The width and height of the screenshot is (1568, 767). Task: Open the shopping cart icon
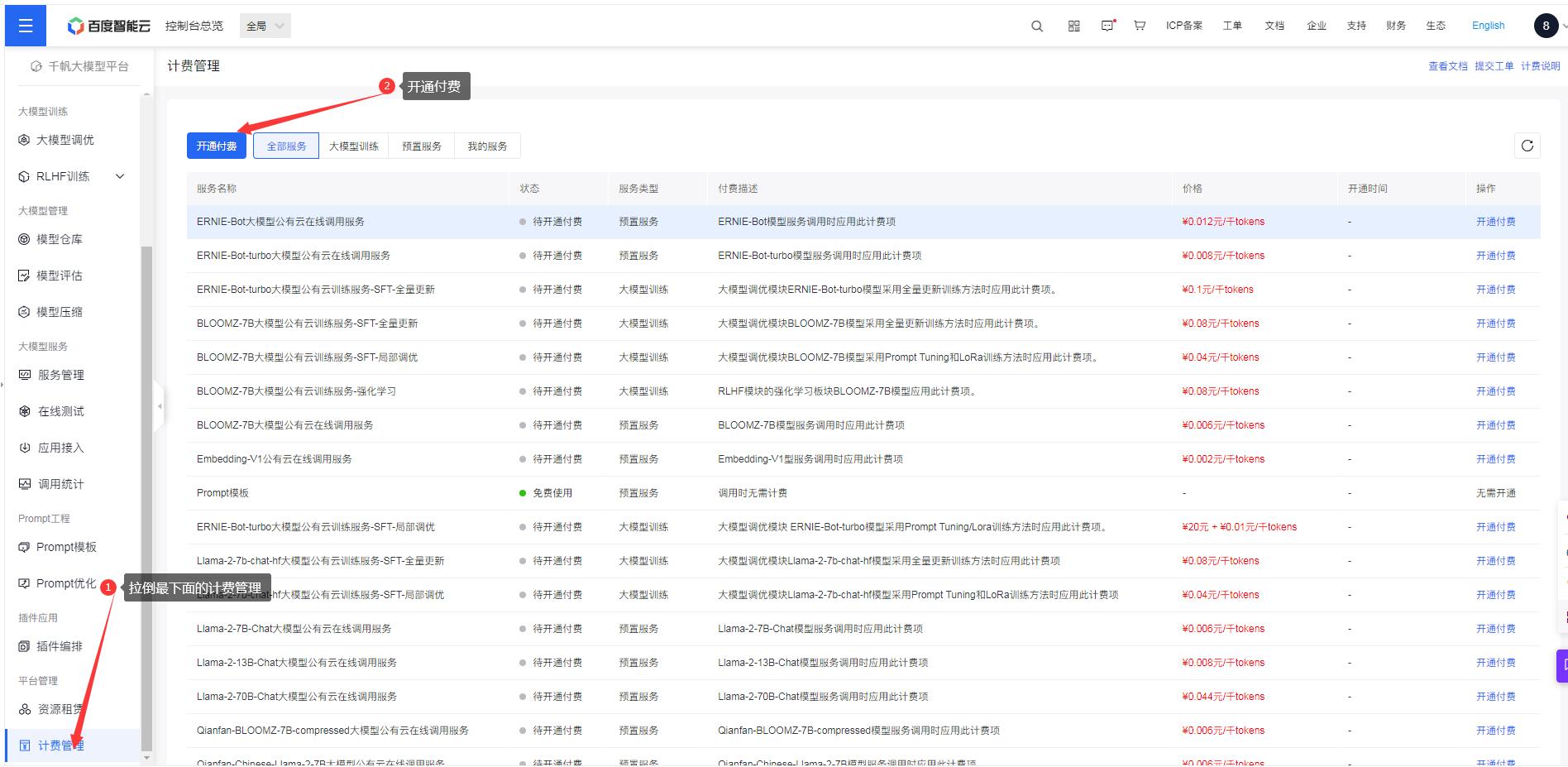[x=1140, y=26]
